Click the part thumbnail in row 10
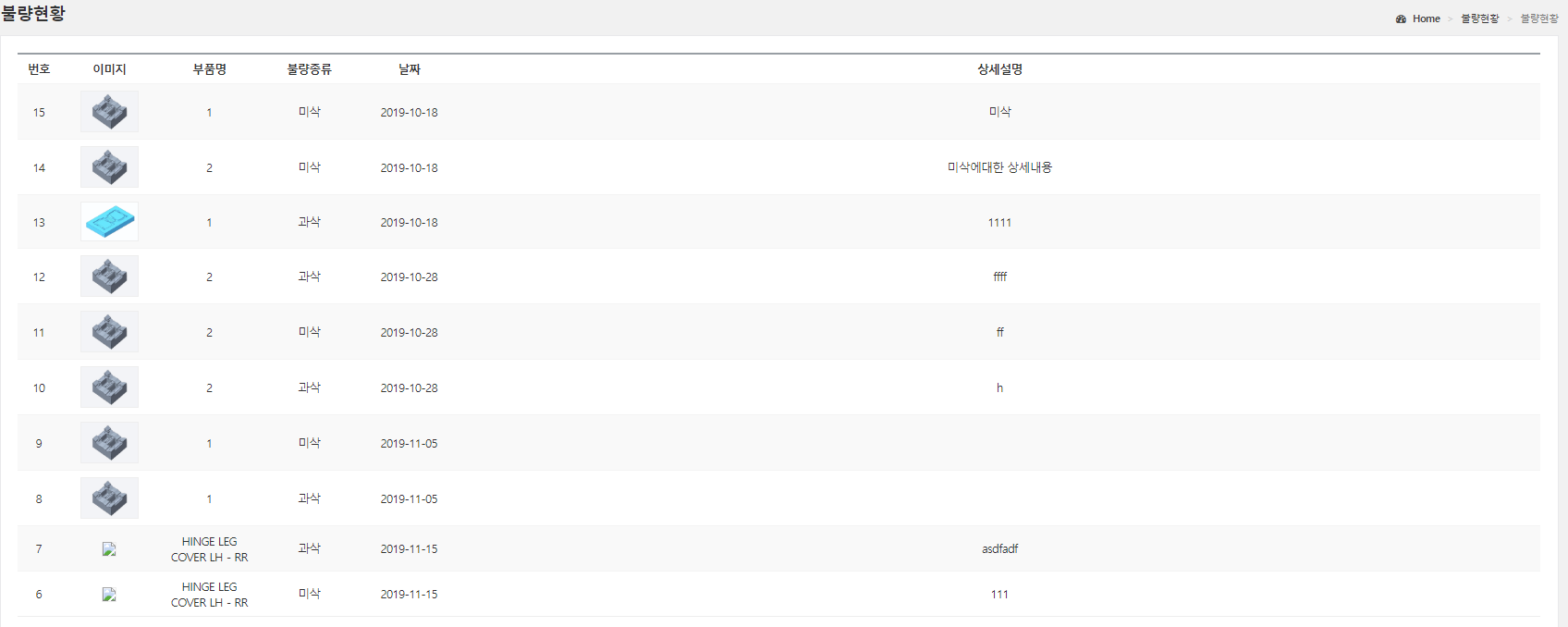The image size is (1568, 627). (109, 387)
